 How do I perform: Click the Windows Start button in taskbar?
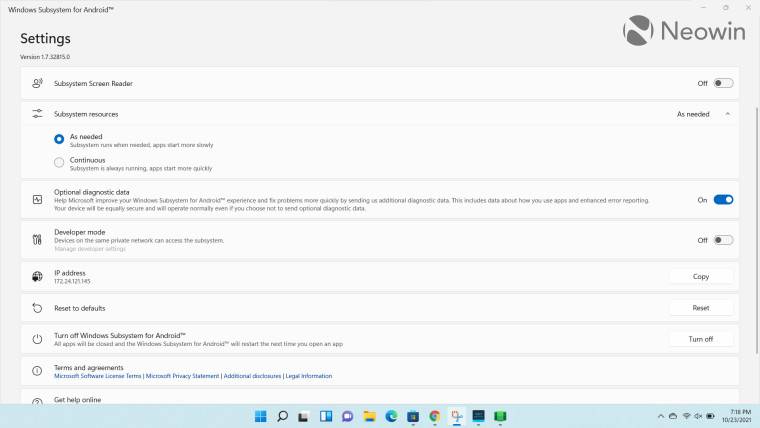point(261,416)
